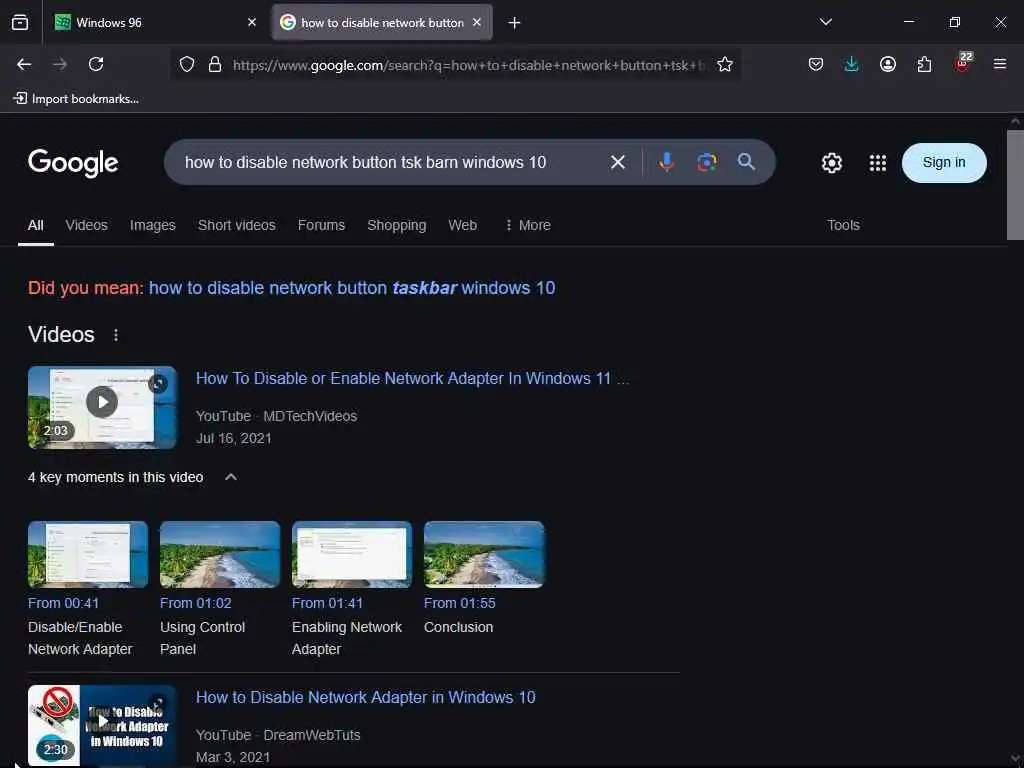List all tabs dropdown chevron
1024x768 pixels.
point(825,22)
